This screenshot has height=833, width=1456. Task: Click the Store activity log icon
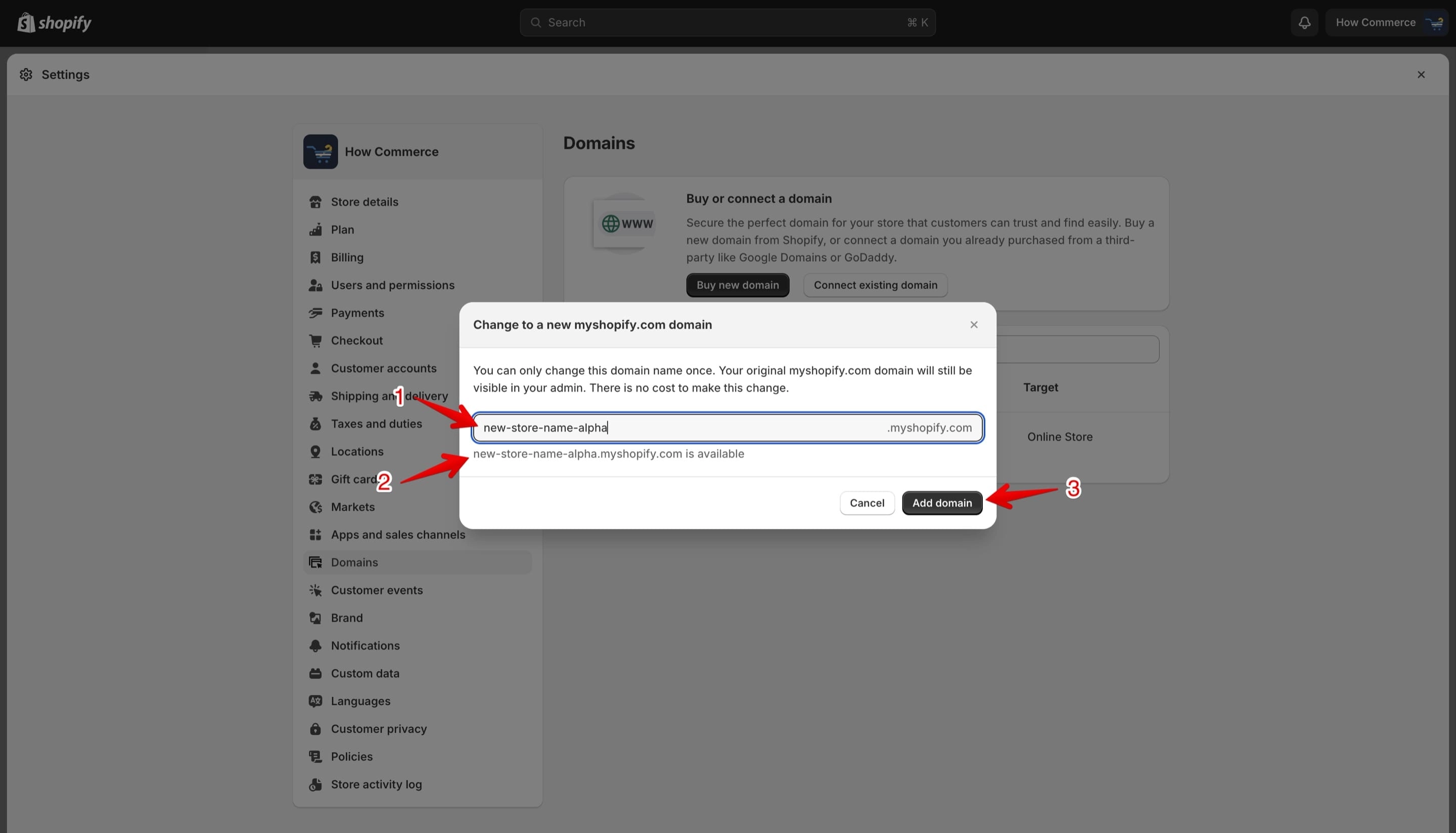pos(315,784)
